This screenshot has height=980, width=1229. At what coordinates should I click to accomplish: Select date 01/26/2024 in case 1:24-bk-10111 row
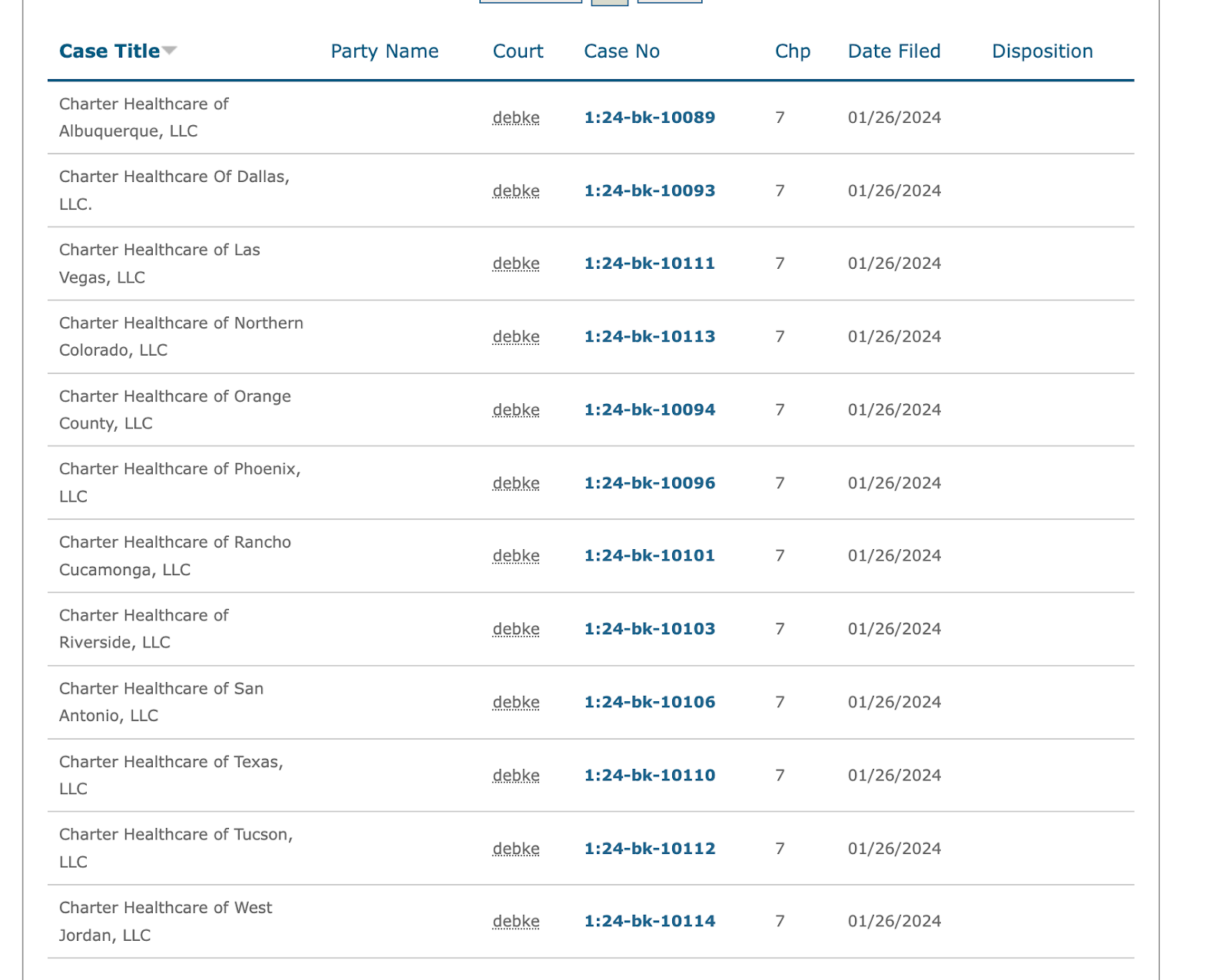pos(895,263)
